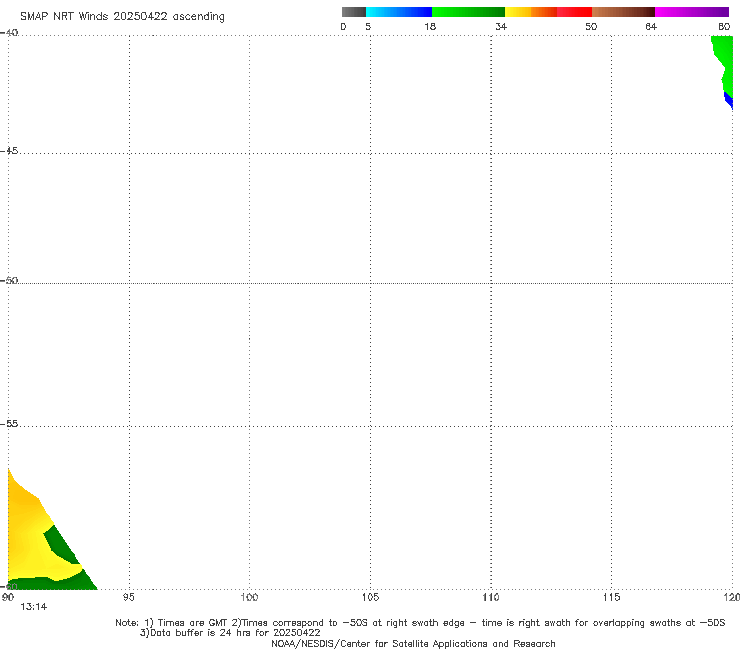
Task: Click the dark green wedge inside the yellow patch
Action: click(61, 545)
